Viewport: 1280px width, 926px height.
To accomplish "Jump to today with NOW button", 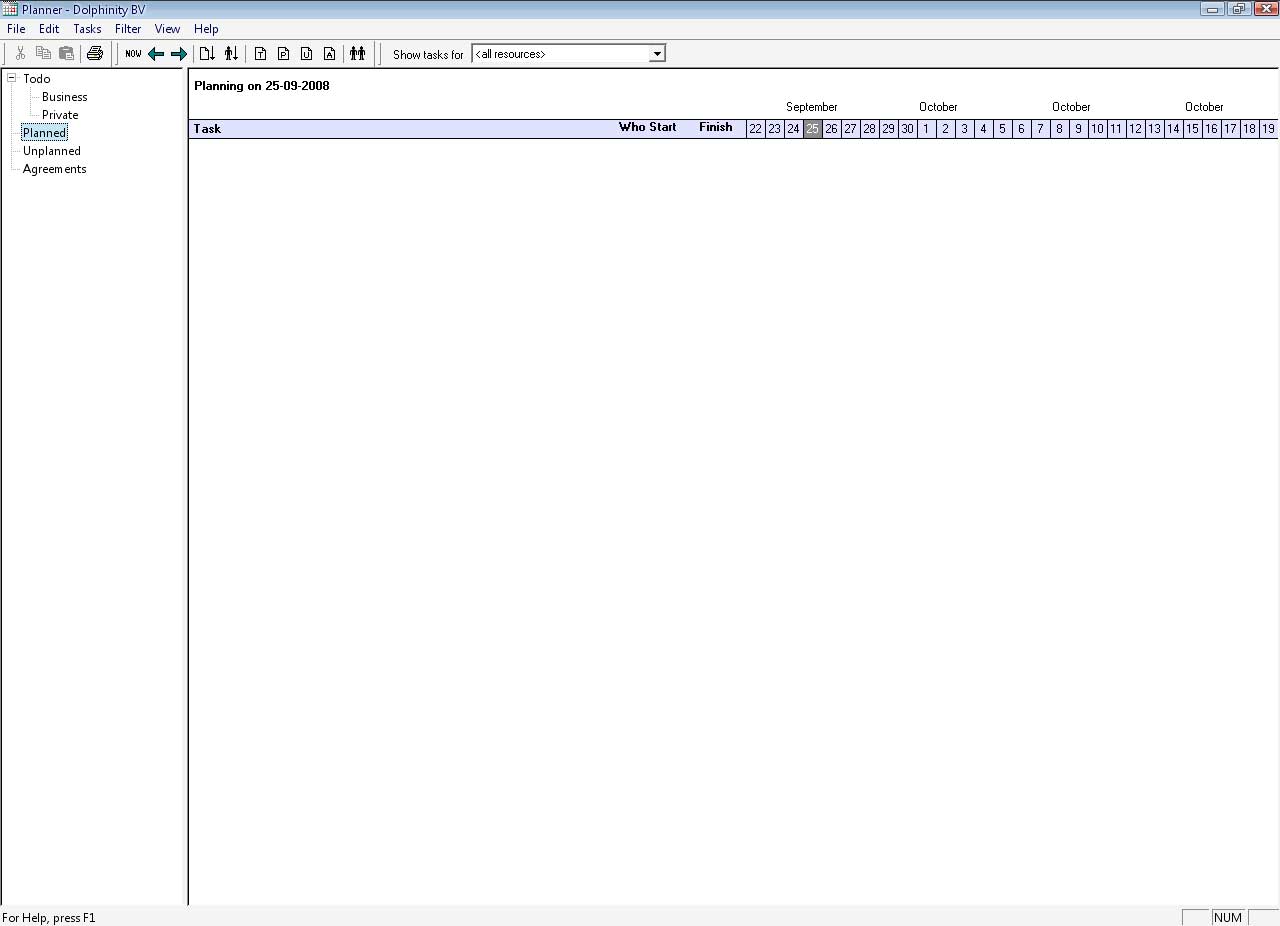I will (133, 54).
